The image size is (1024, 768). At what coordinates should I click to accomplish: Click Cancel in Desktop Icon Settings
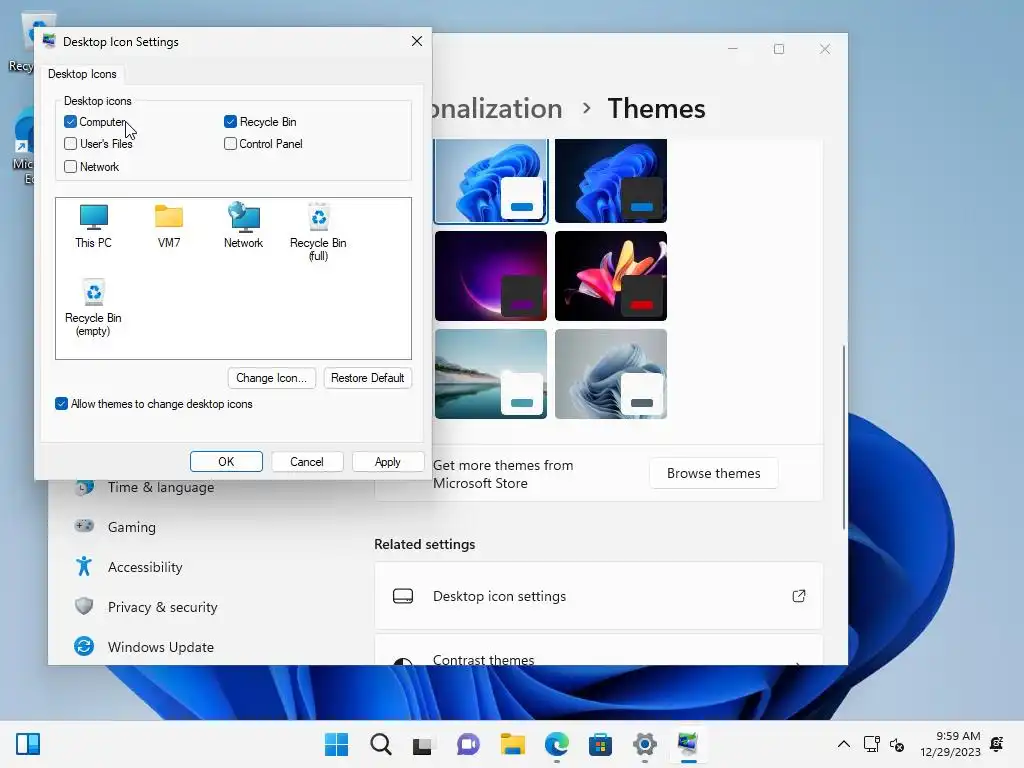coord(306,462)
